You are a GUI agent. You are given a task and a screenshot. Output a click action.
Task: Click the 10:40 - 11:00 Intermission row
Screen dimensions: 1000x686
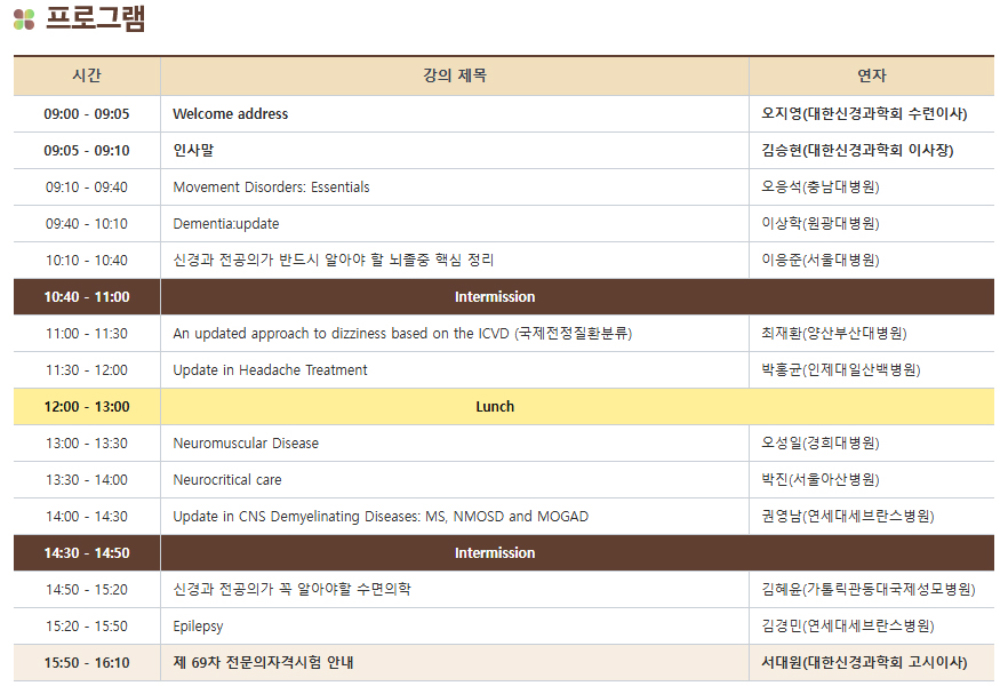(495, 297)
